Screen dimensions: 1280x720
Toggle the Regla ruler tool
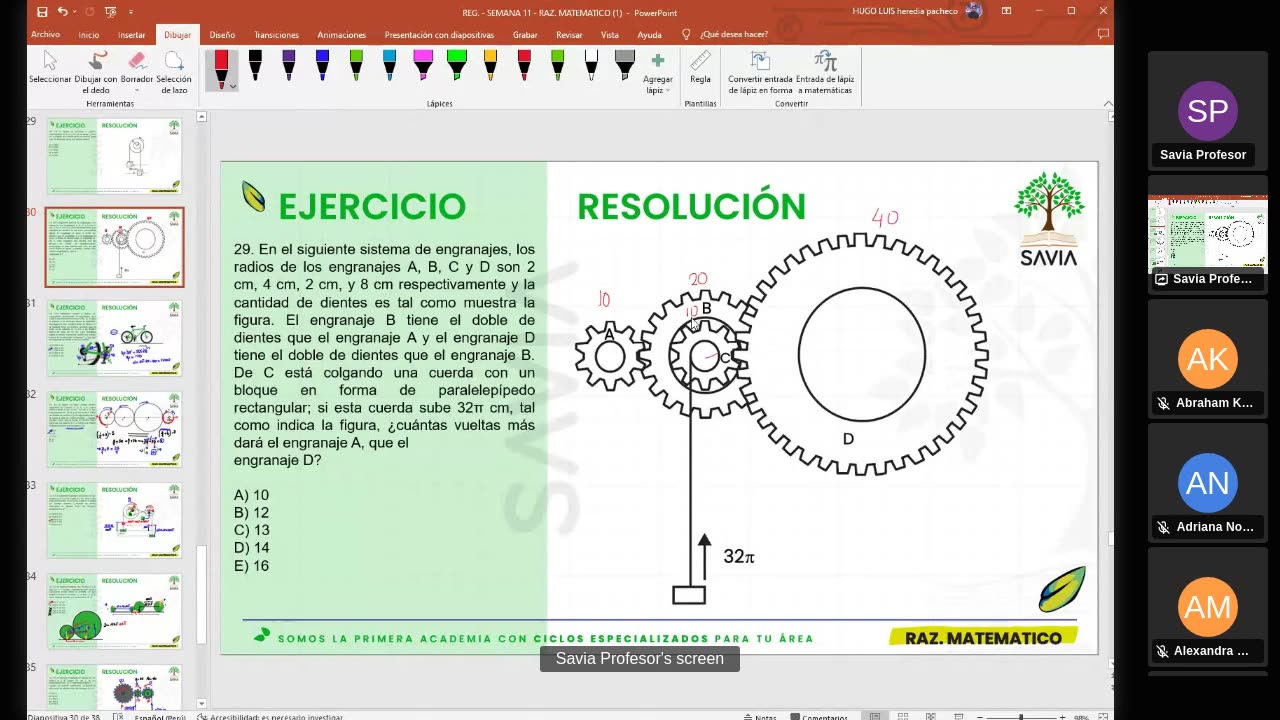click(x=700, y=68)
